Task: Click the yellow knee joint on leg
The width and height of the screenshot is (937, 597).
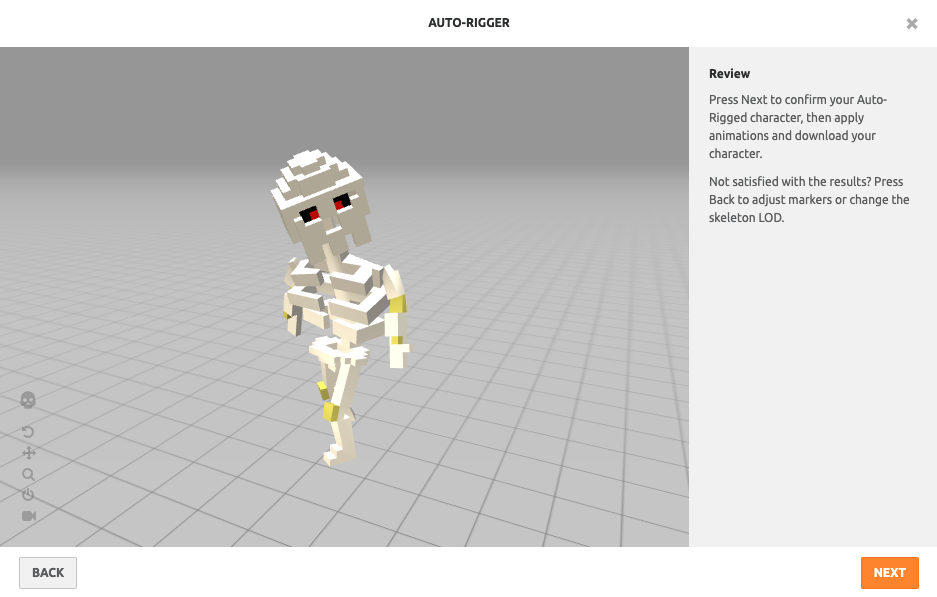Action: click(329, 411)
